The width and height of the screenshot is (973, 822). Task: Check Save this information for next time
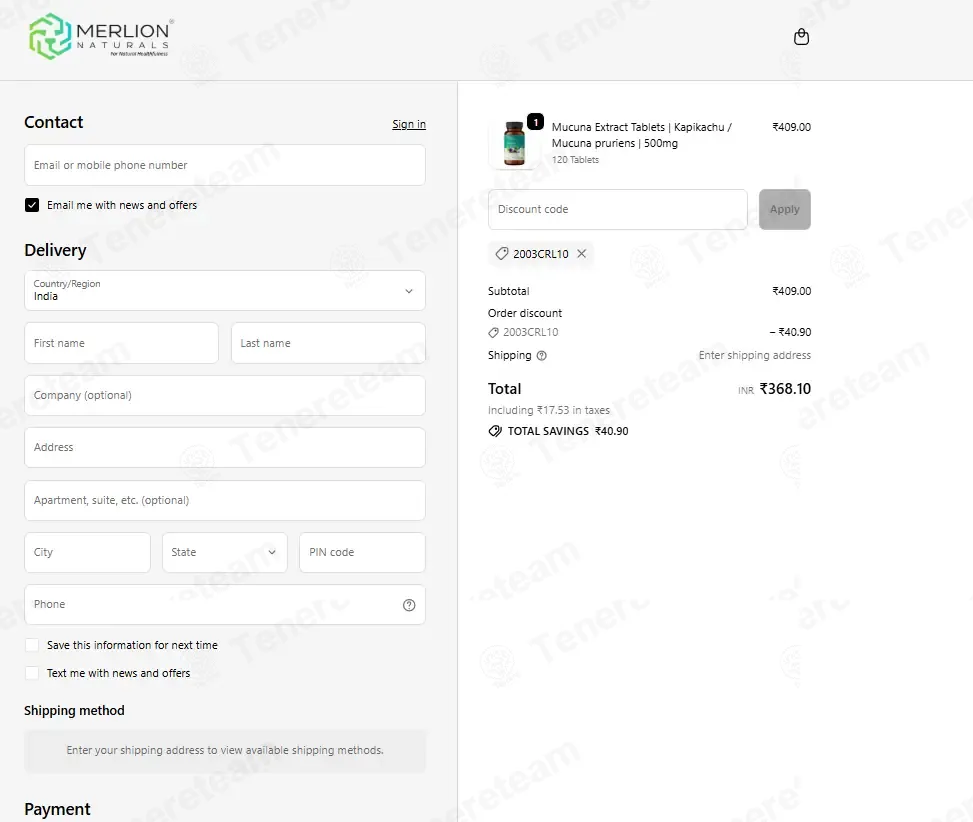click(32, 645)
